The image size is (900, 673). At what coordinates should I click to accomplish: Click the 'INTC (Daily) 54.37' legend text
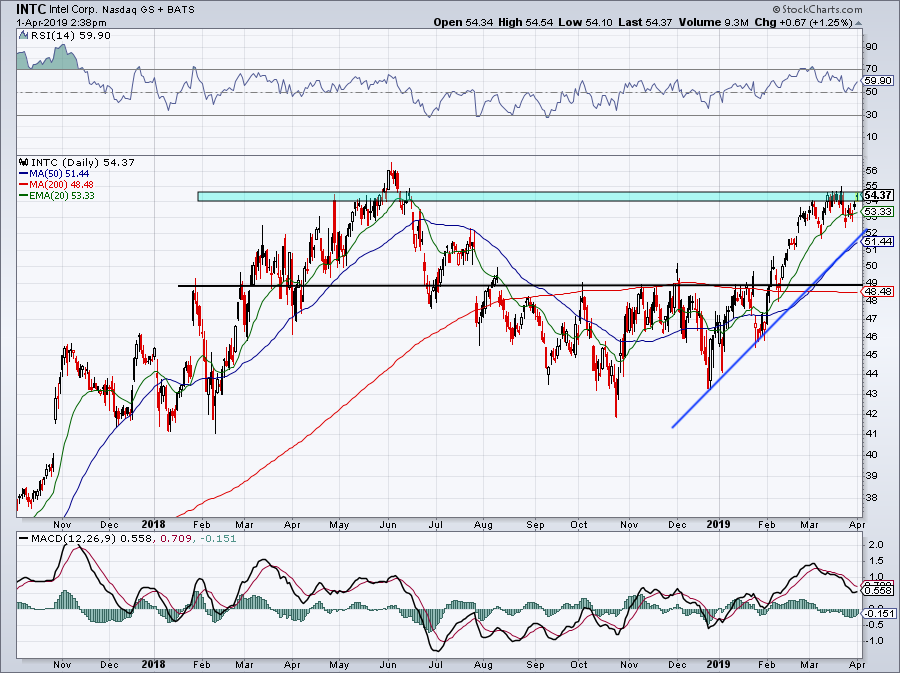pos(83,162)
